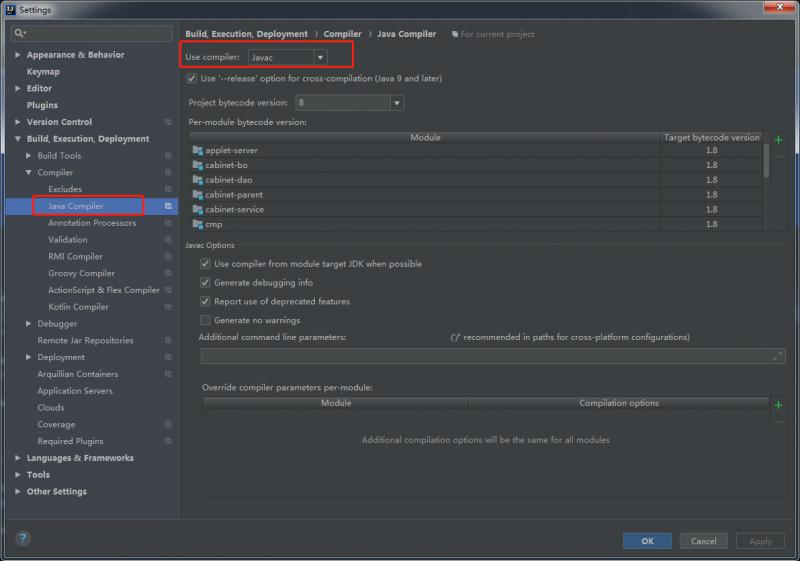800x561 pixels.
Task: Expand the Editor tree node
Action: (18, 88)
